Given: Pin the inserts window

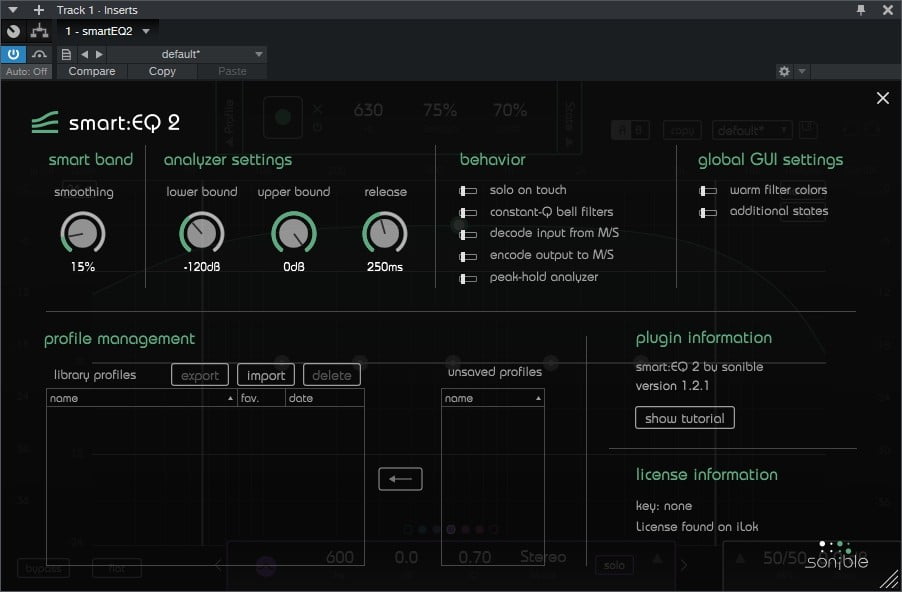Looking at the screenshot, I should [x=861, y=10].
